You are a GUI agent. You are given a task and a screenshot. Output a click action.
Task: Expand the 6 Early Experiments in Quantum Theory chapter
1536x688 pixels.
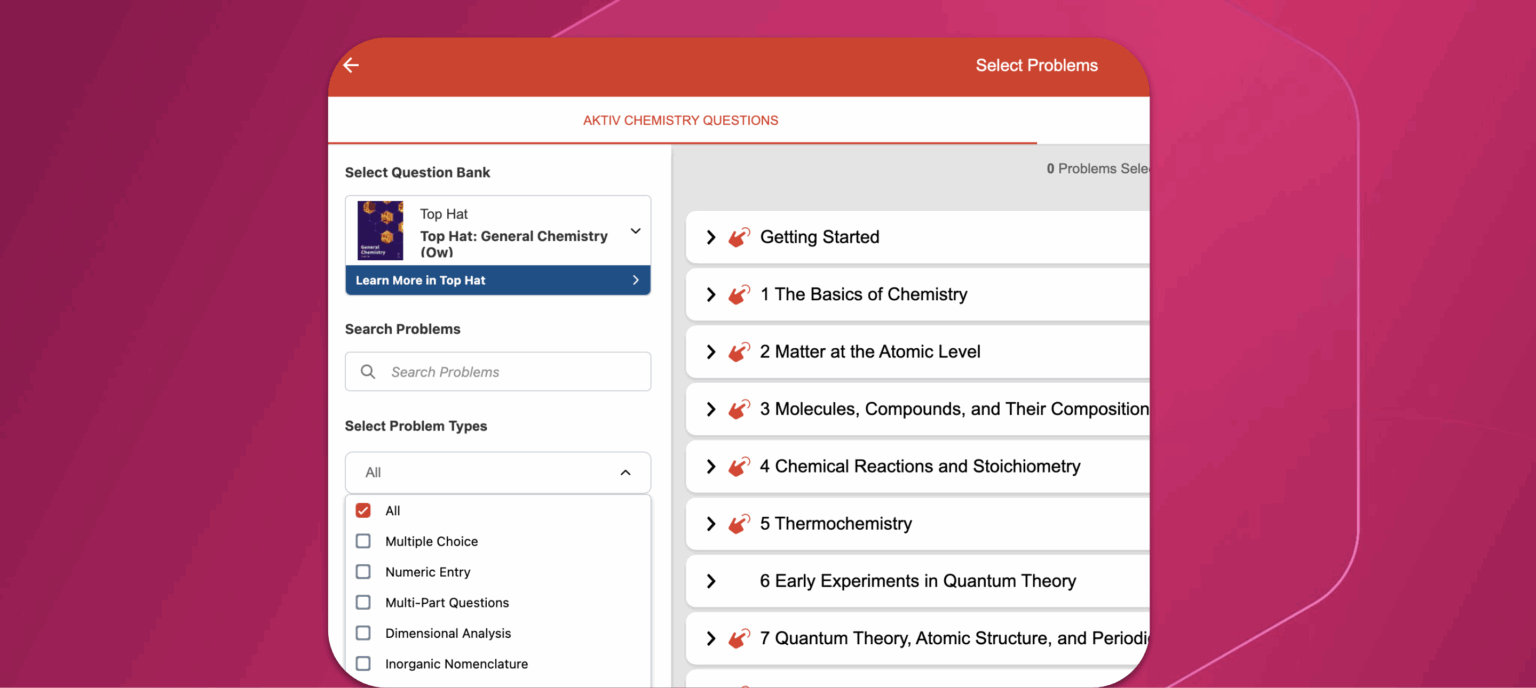(x=711, y=581)
